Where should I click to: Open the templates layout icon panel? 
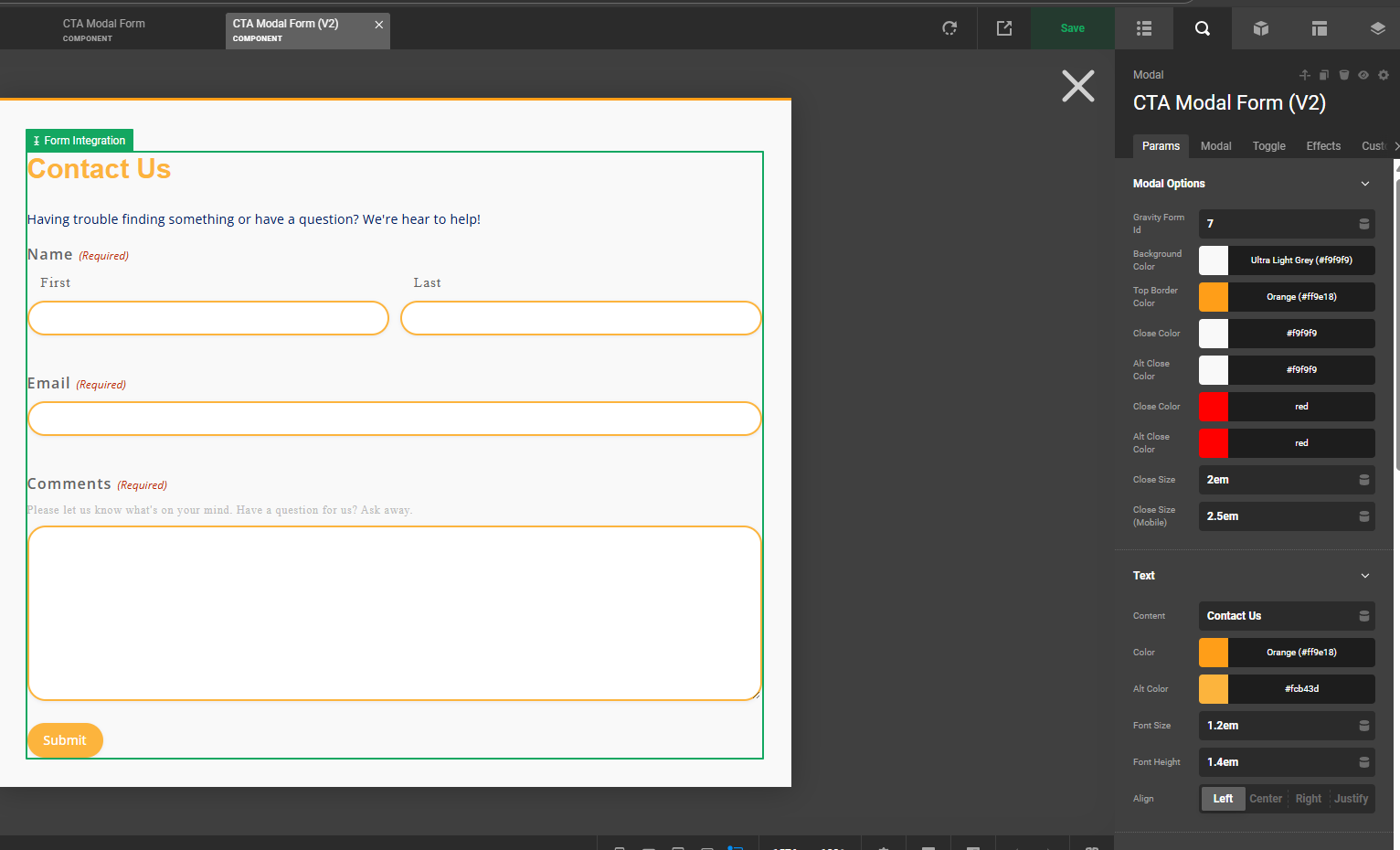click(1319, 28)
